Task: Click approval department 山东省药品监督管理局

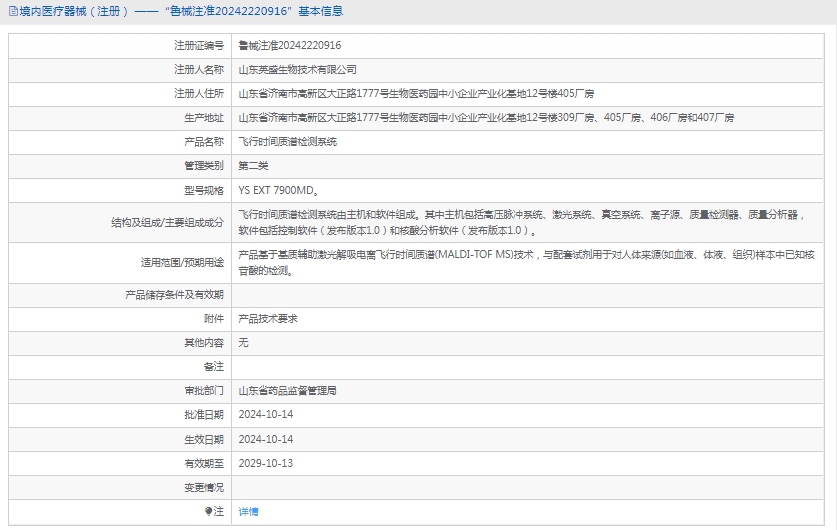Action: (x=287, y=391)
